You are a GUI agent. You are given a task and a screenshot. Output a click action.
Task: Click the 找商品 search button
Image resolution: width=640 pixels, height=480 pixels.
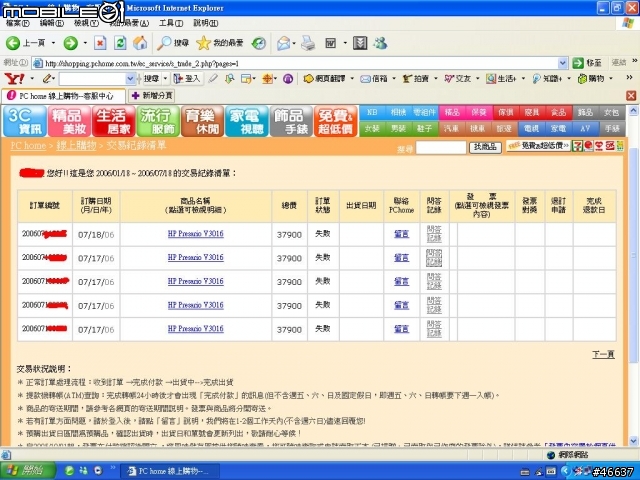click(x=485, y=147)
